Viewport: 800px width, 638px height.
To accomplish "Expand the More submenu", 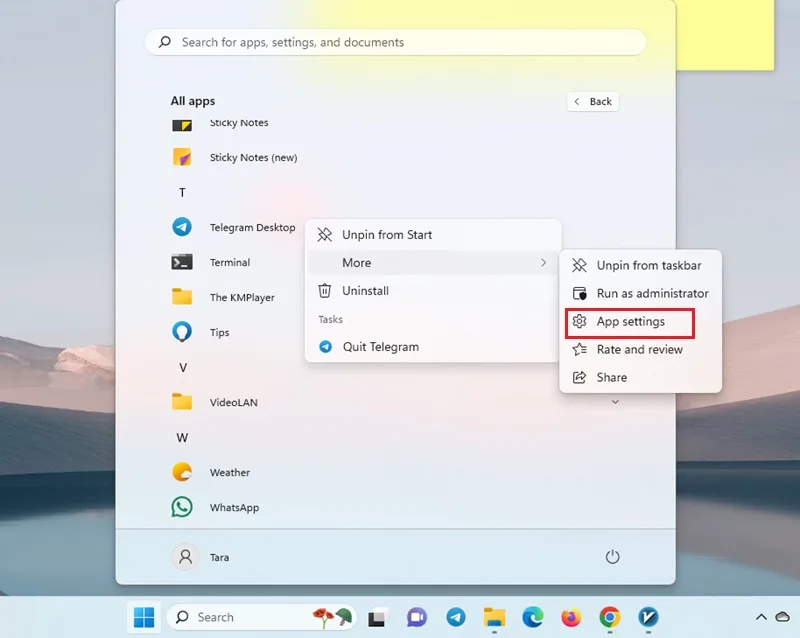I will click(x=432, y=263).
